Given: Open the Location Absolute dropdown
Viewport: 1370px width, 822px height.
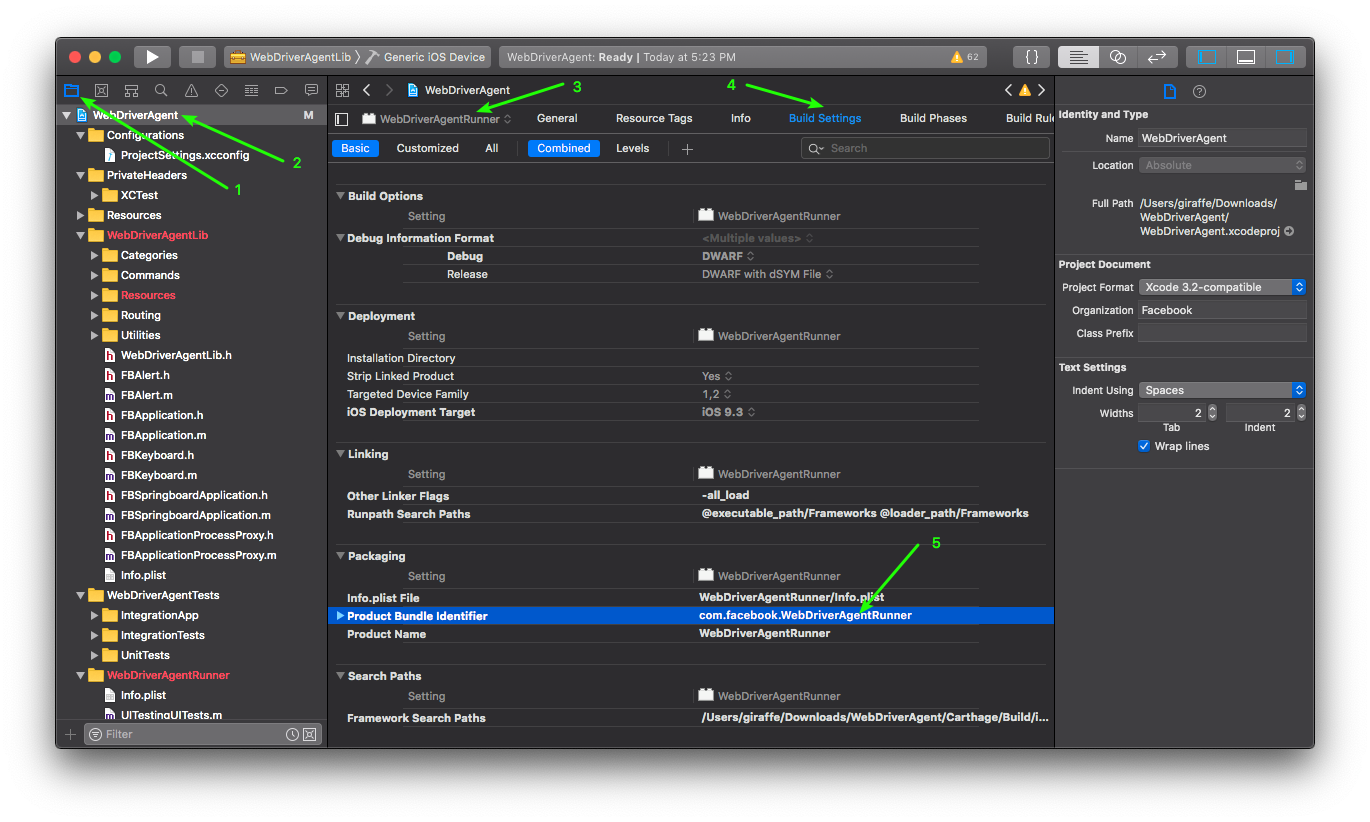Looking at the screenshot, I should coord(1222,165).
